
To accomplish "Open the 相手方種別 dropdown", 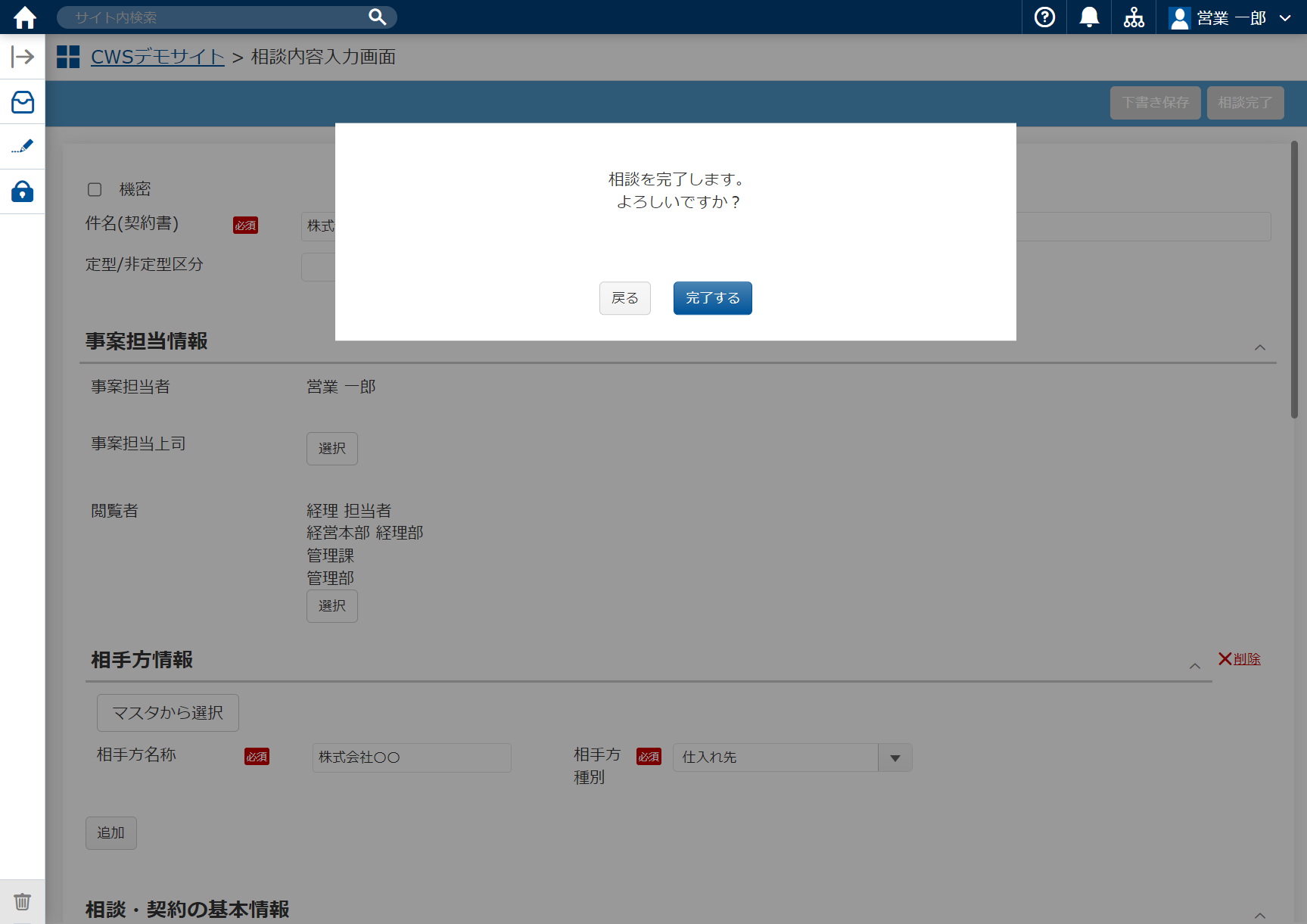I will coord(895,758).
